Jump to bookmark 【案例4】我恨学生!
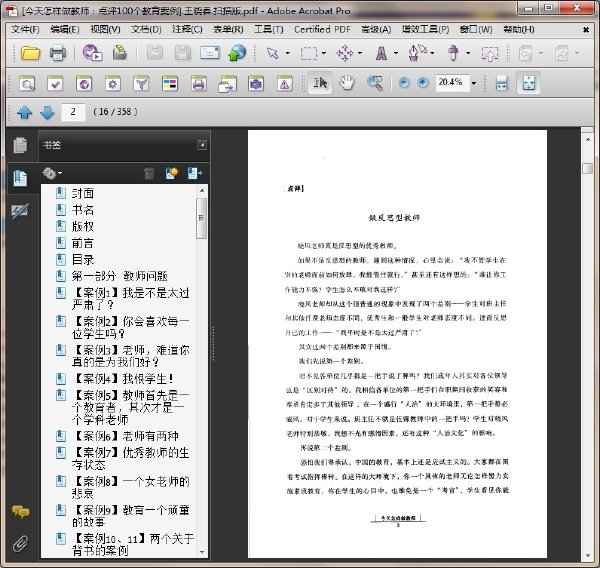 pyautogui.click(x=123, y=379)
